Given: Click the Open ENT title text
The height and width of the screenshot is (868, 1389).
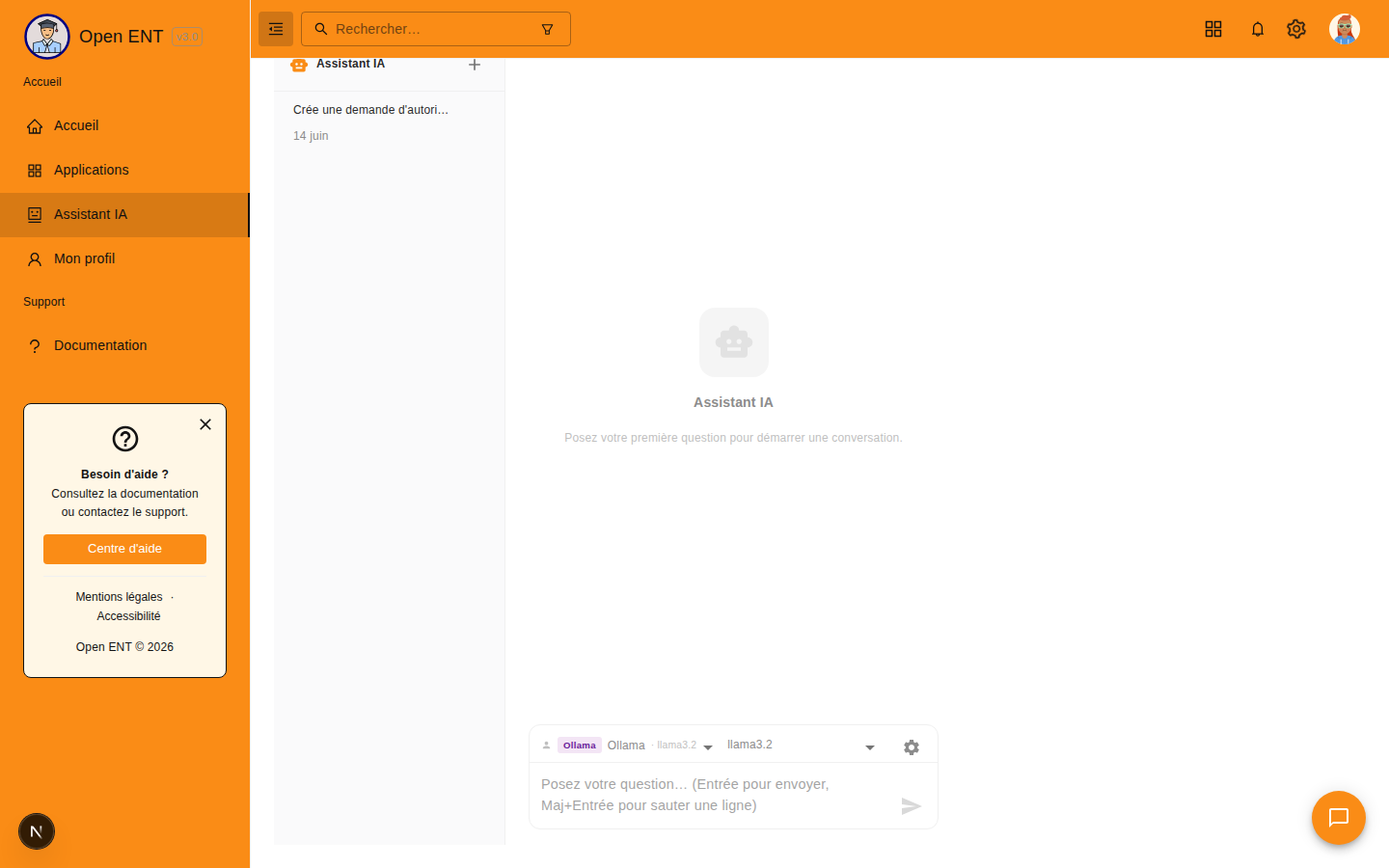Looking at the screenshot, I should (x=122, y=37).
